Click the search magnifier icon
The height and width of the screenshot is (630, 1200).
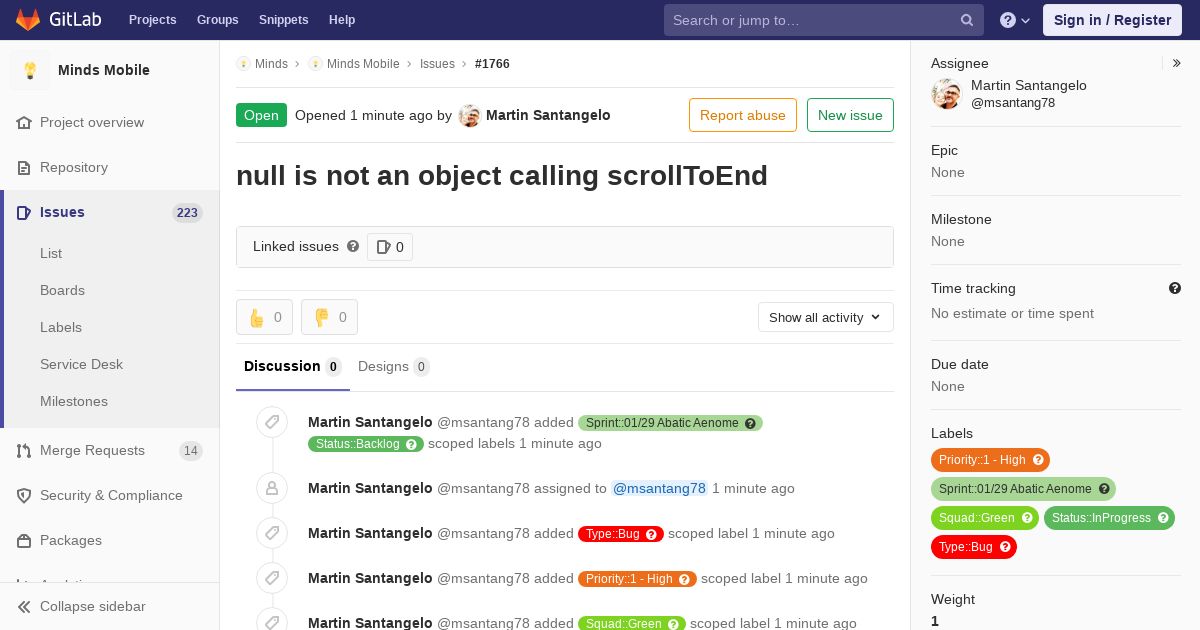(x=967, y=20)
